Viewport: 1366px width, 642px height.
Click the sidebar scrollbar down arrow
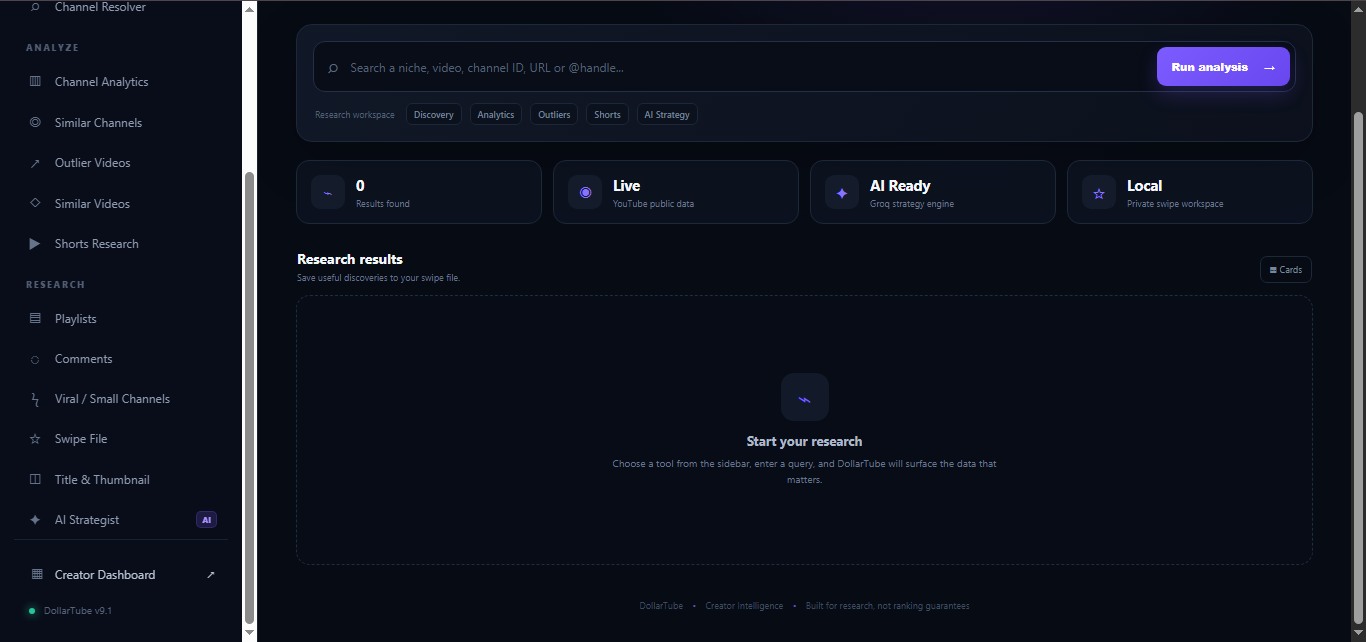(x=250, y=633)
